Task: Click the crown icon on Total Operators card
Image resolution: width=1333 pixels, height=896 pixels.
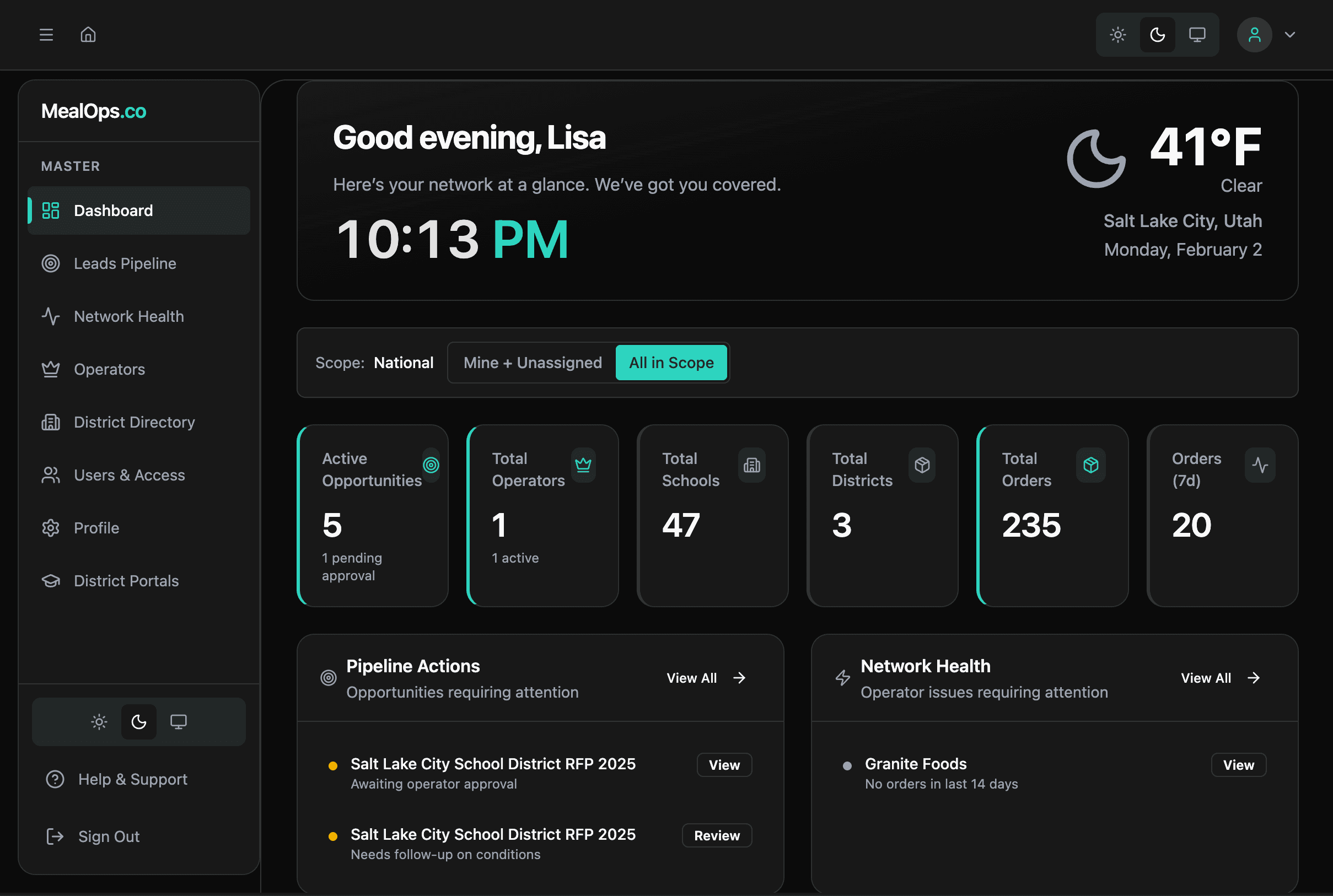Action: pos(583,465)
